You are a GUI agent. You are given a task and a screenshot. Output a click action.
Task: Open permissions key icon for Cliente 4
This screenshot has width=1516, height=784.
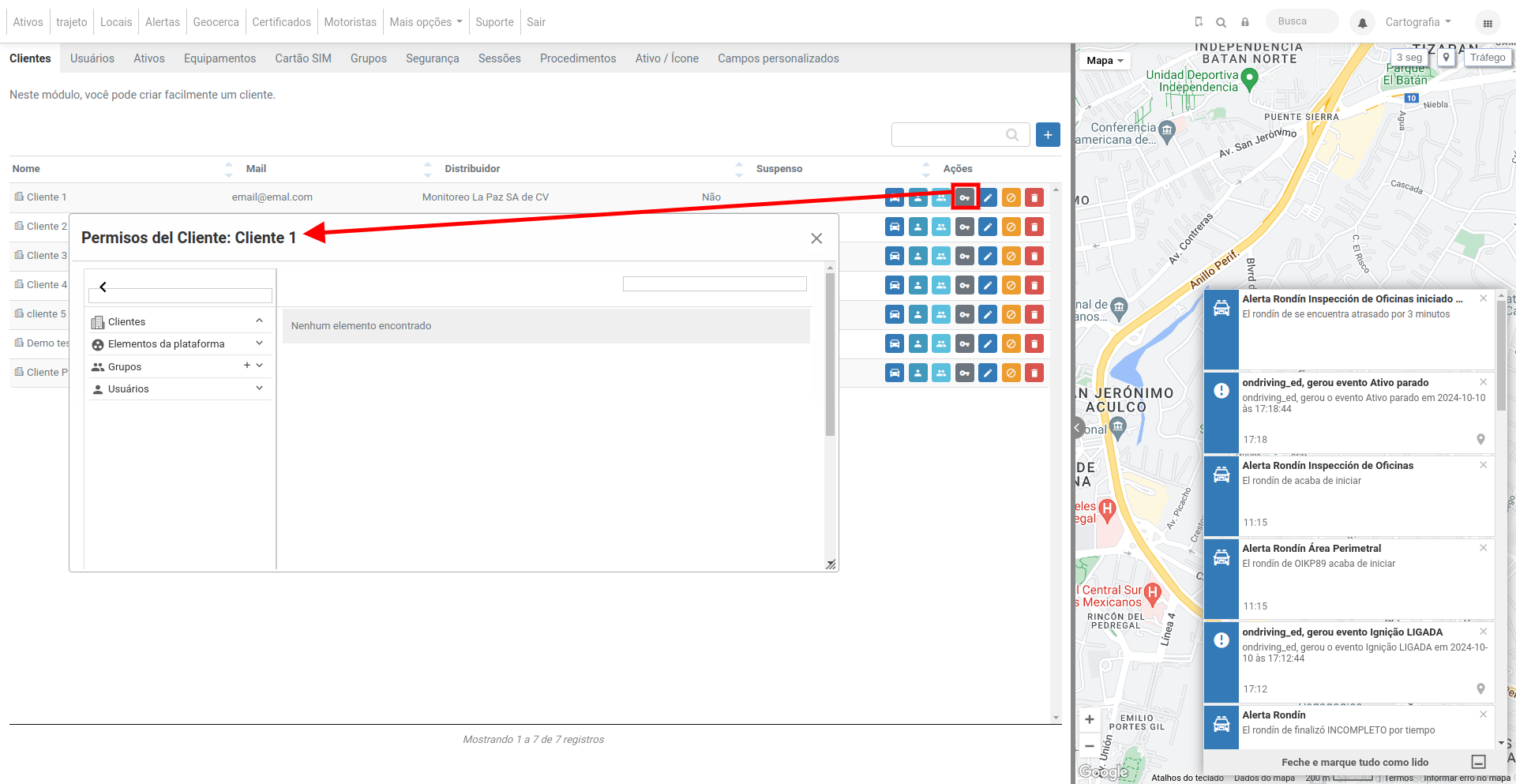964,285
